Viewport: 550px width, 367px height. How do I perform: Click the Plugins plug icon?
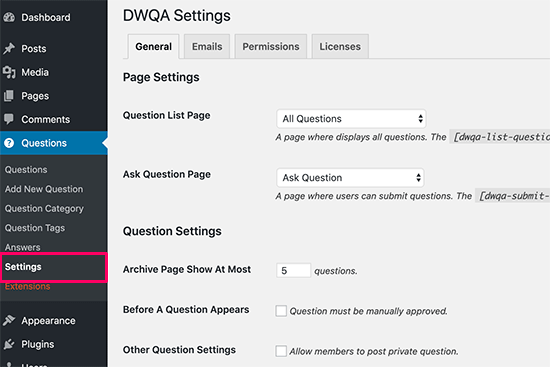coord(9,344)
